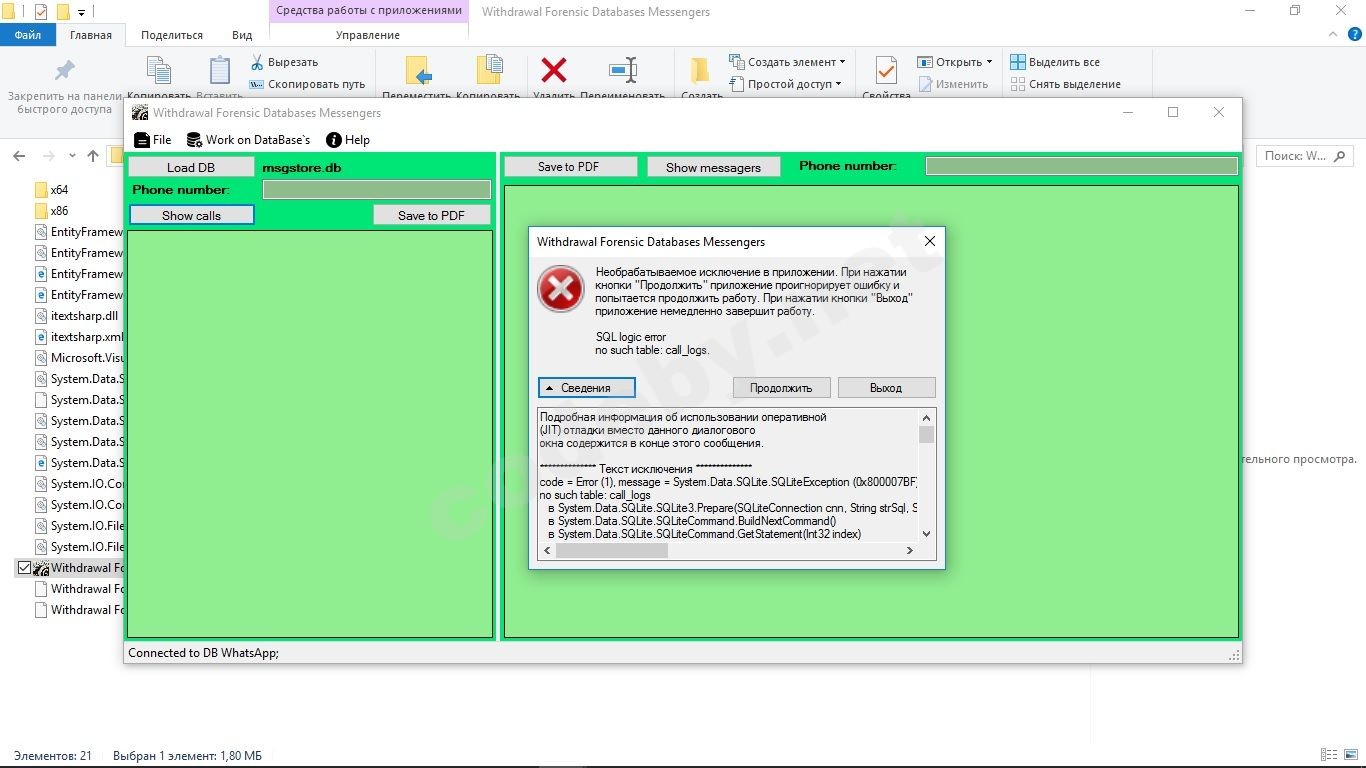This screenshot has height=768, width=1366.
Task: Click the Show messagers button
Action: click(713, 167)
